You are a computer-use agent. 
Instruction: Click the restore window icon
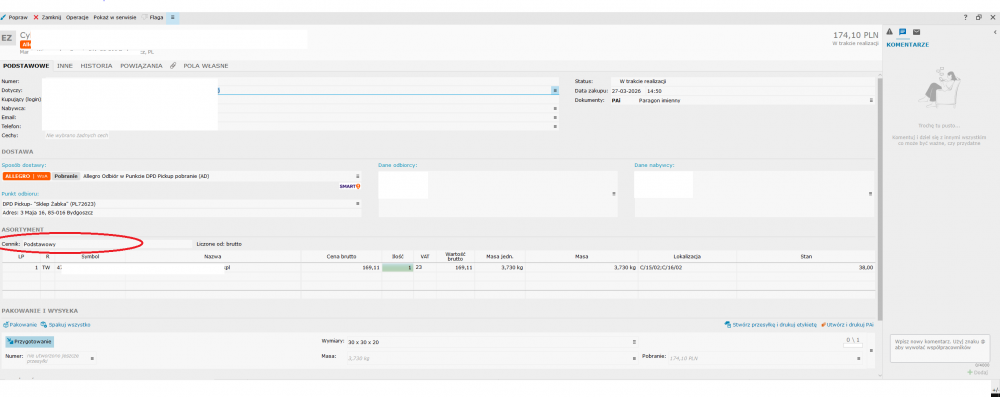[979, 17]
